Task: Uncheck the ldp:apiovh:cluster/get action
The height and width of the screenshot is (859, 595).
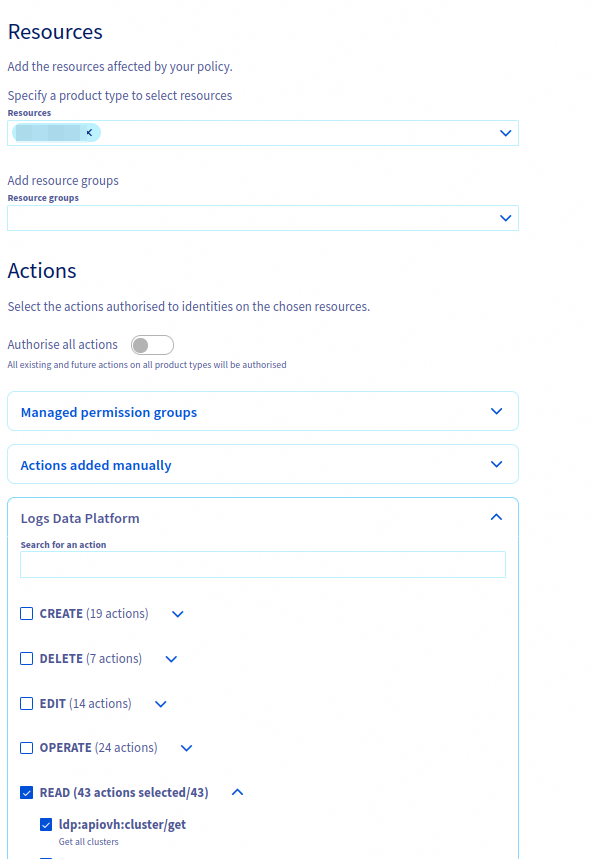Action: [45, 824]
